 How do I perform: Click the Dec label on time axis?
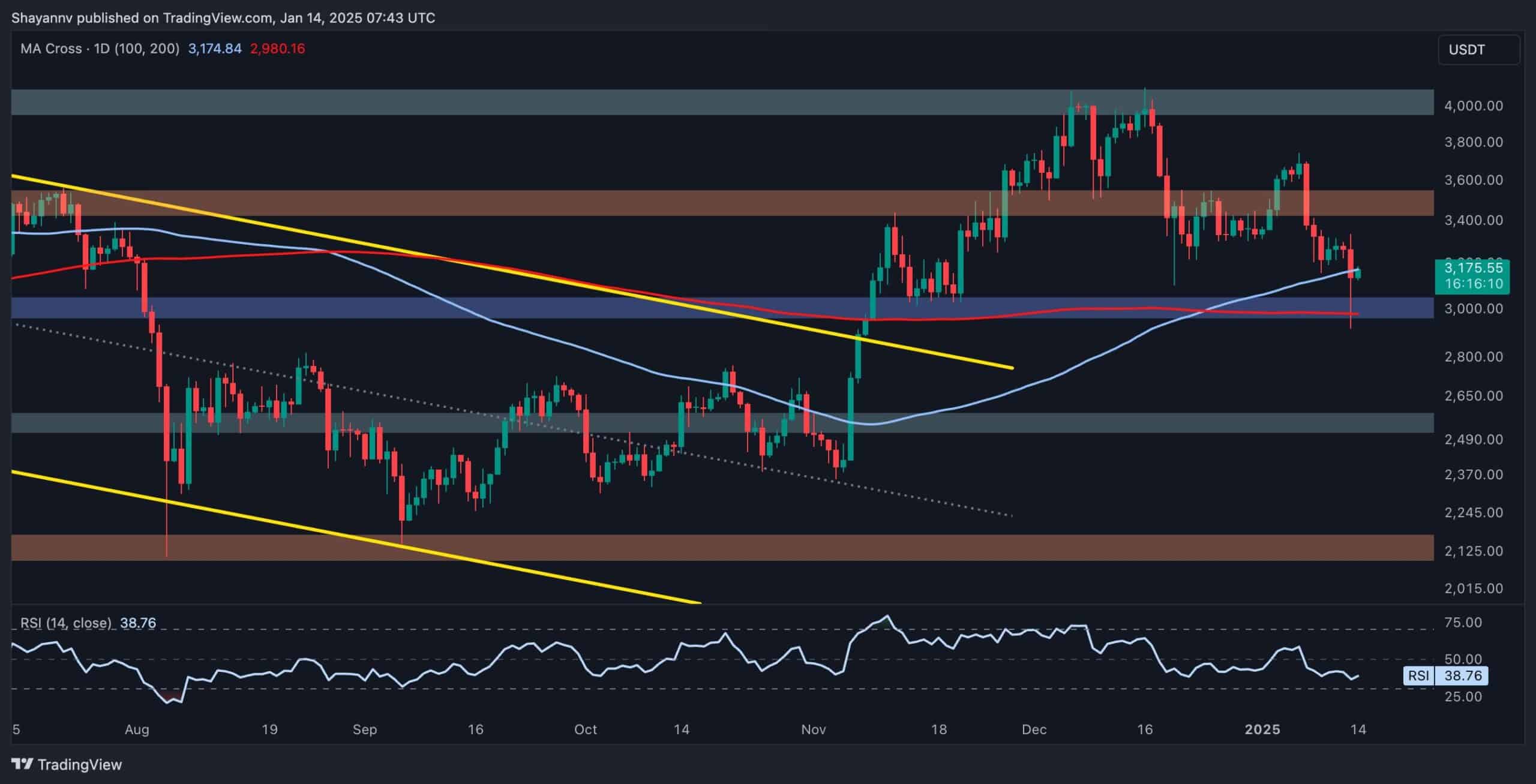(1034, 729)
